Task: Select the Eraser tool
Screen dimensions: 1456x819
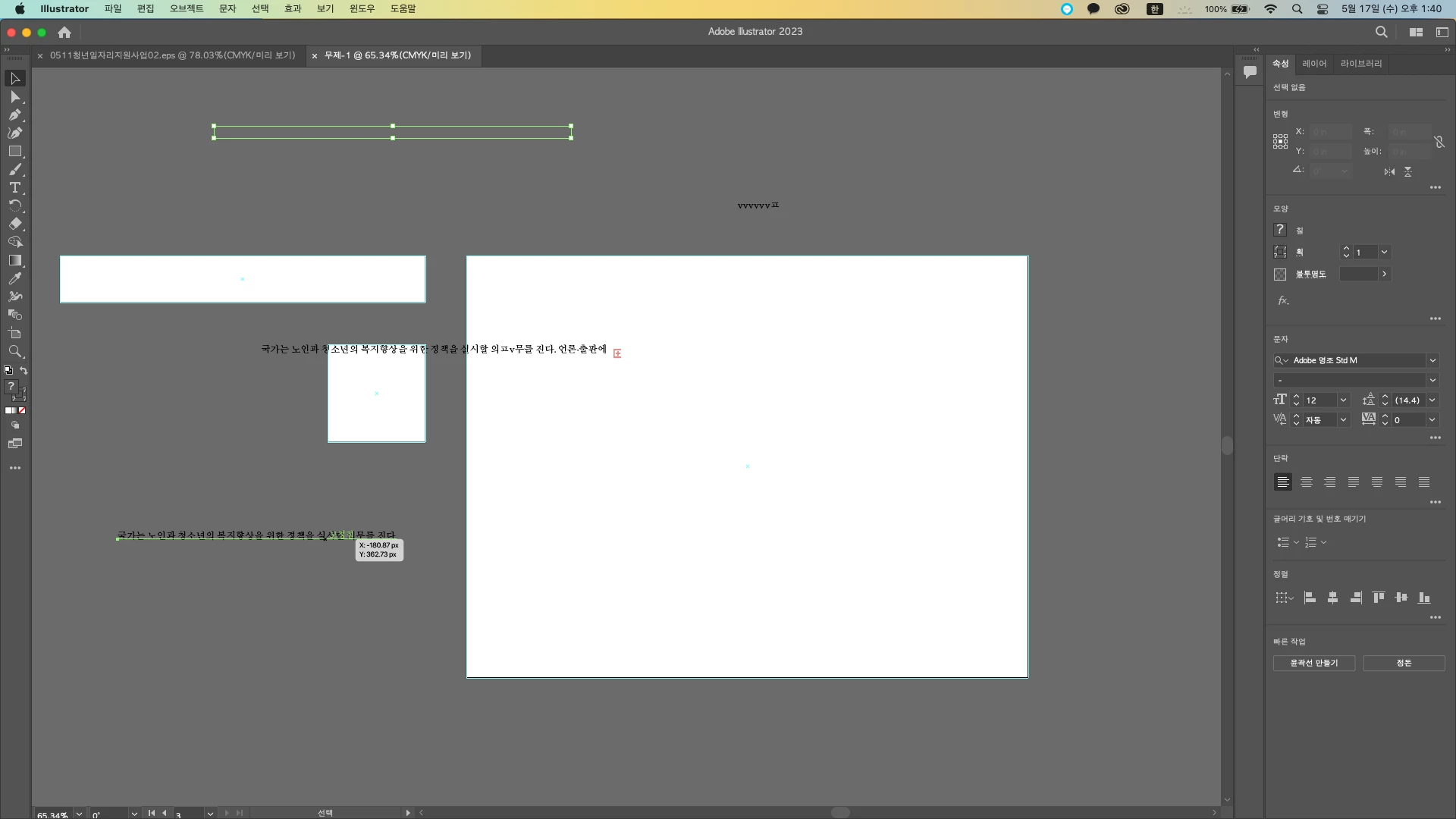Action: tap(14, 224)
